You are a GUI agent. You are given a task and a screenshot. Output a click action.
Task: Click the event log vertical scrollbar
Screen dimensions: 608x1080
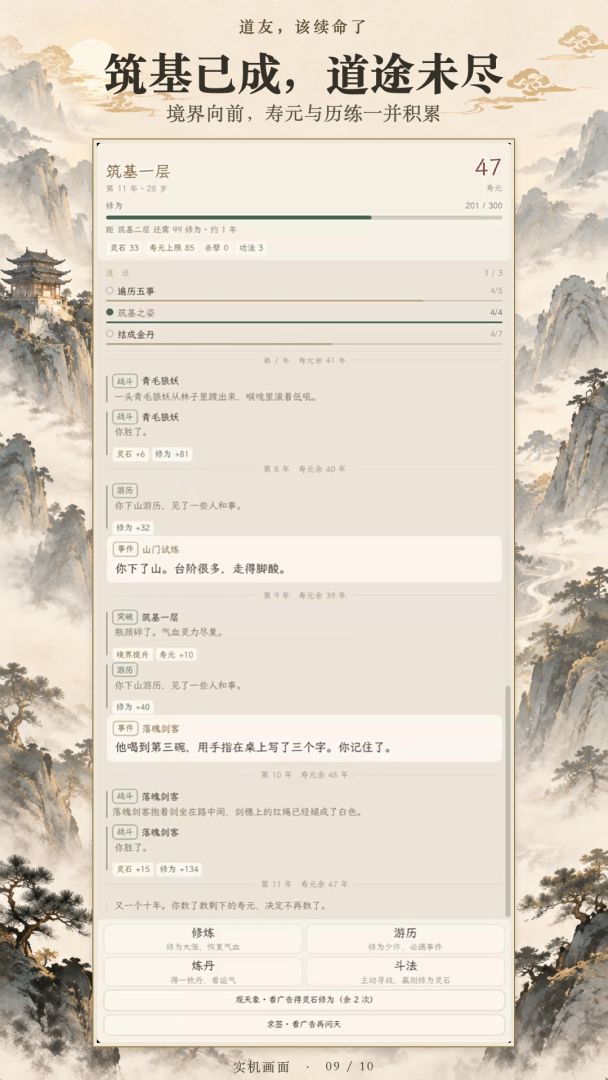508,799
